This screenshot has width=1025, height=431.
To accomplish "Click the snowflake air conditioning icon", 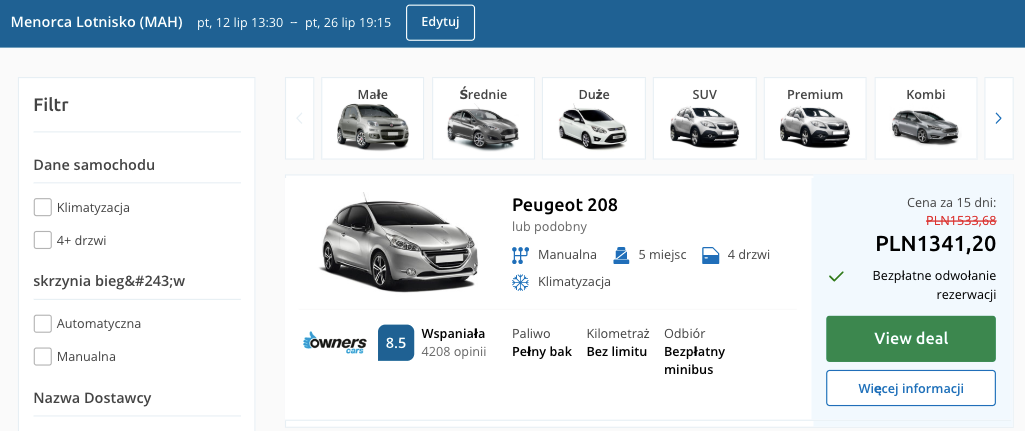I will click(x=520, y=283).
